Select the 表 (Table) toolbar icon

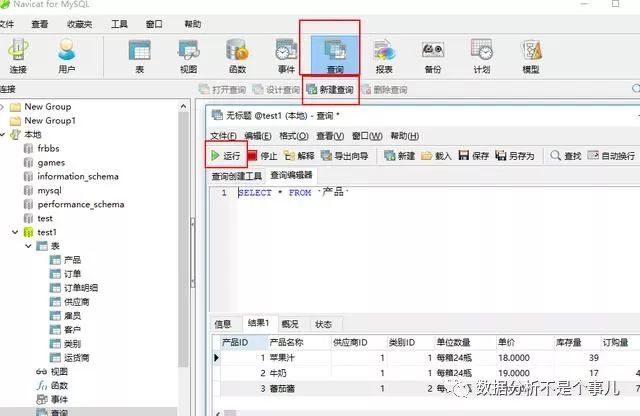[139, 54]
